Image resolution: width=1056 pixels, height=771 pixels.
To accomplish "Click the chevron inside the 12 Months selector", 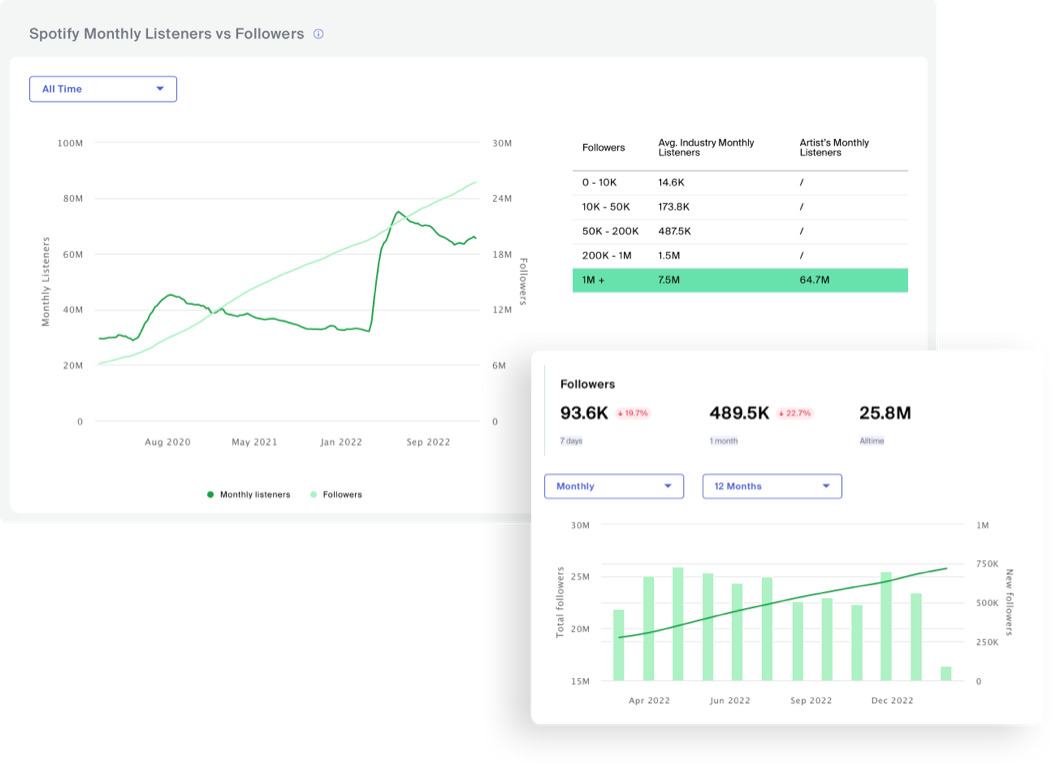I will 826,486.
